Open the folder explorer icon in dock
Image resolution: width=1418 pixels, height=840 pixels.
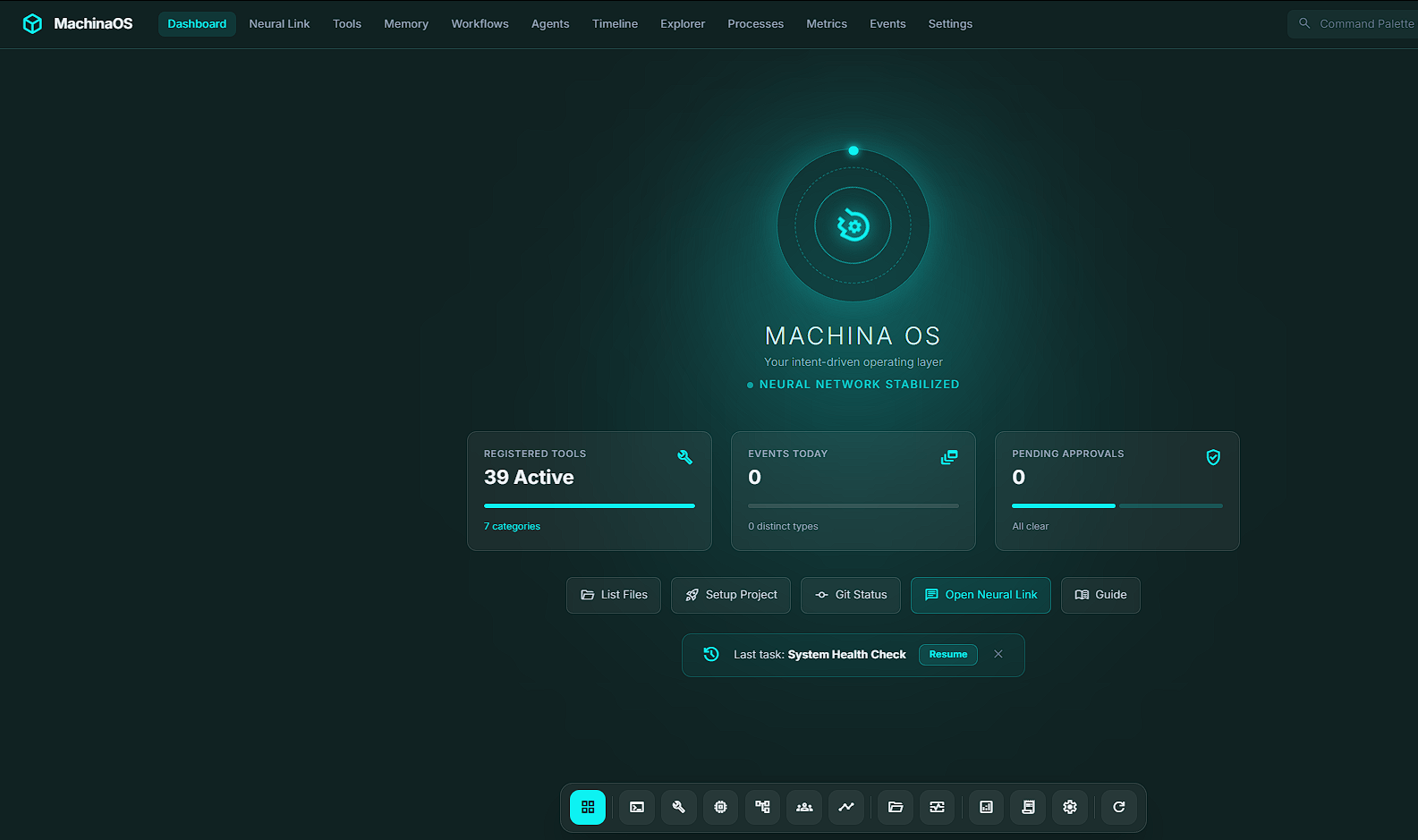point(896,807)
